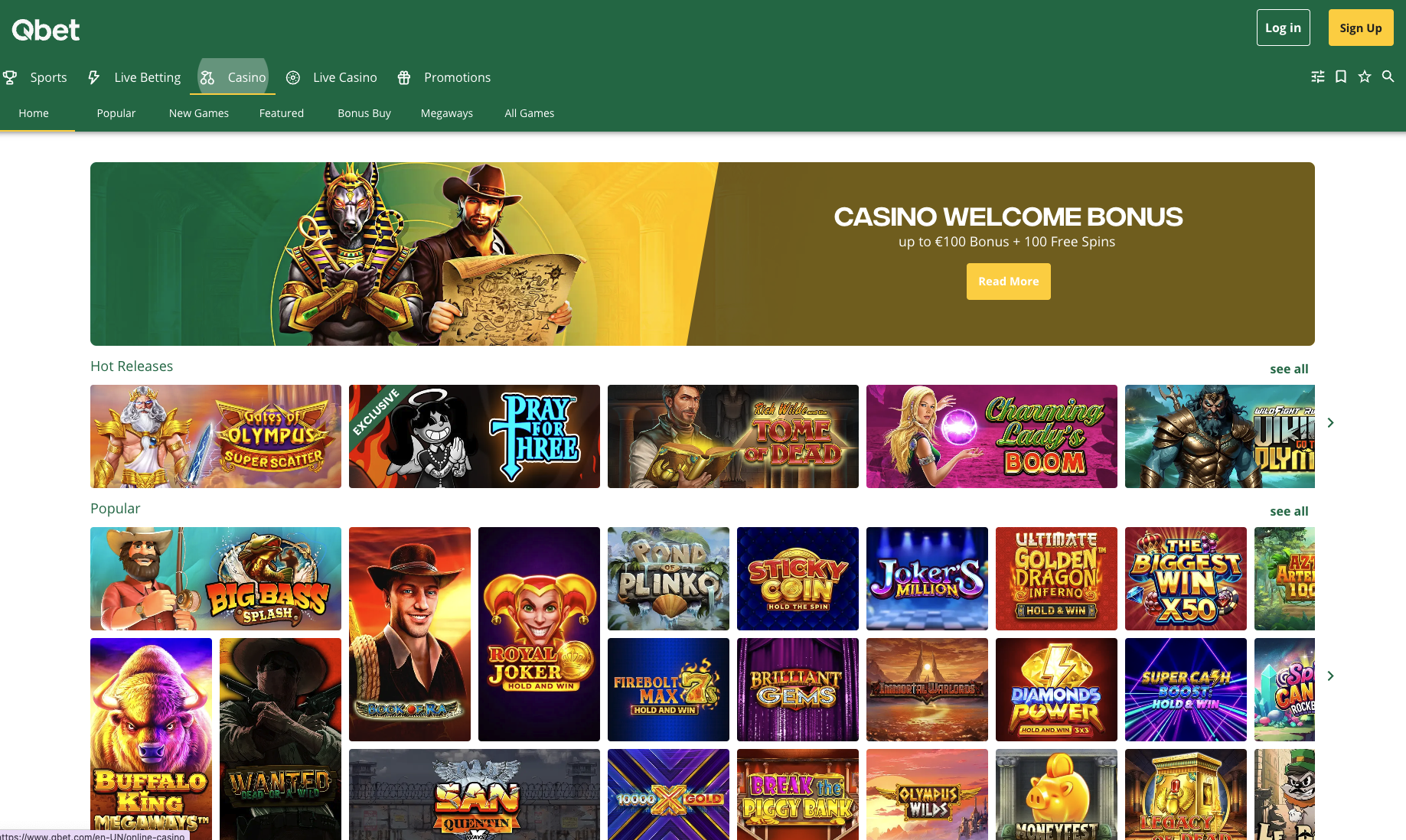
Task: Open the filter sliders icon
Action: (1318, 77)
